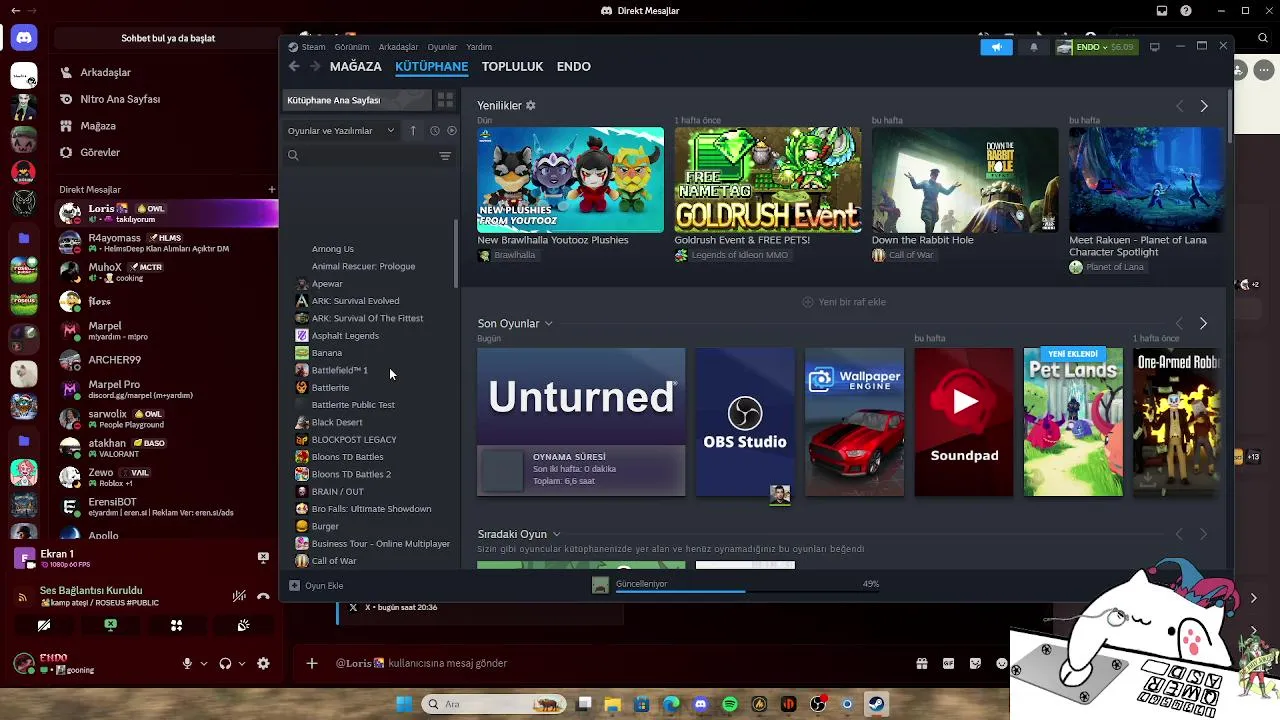
Task: Open Discord Direct Messages home icon
Action: (24, 38)
